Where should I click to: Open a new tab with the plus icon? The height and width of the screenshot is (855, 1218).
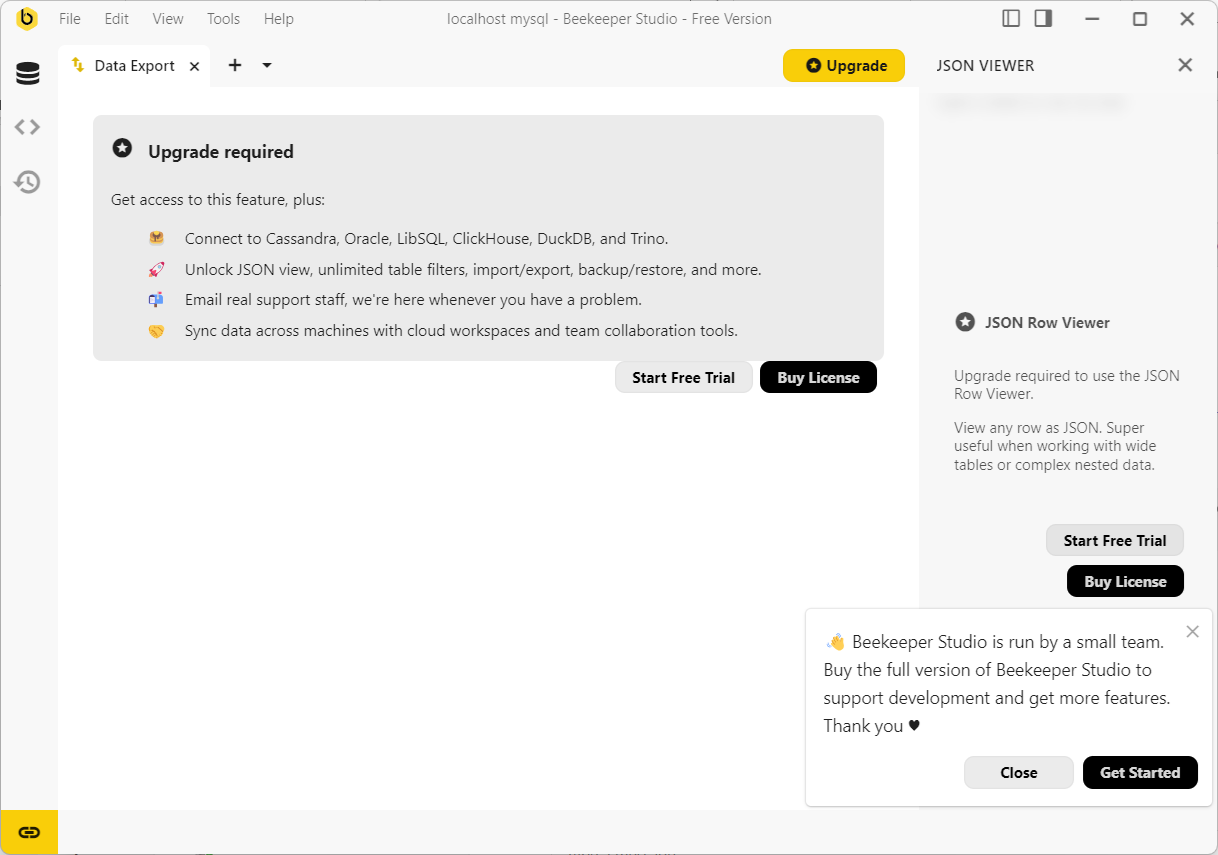235,65
